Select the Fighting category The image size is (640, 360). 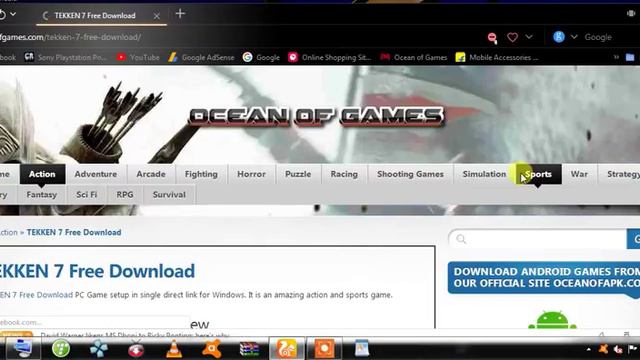click(x=201, y=174)
